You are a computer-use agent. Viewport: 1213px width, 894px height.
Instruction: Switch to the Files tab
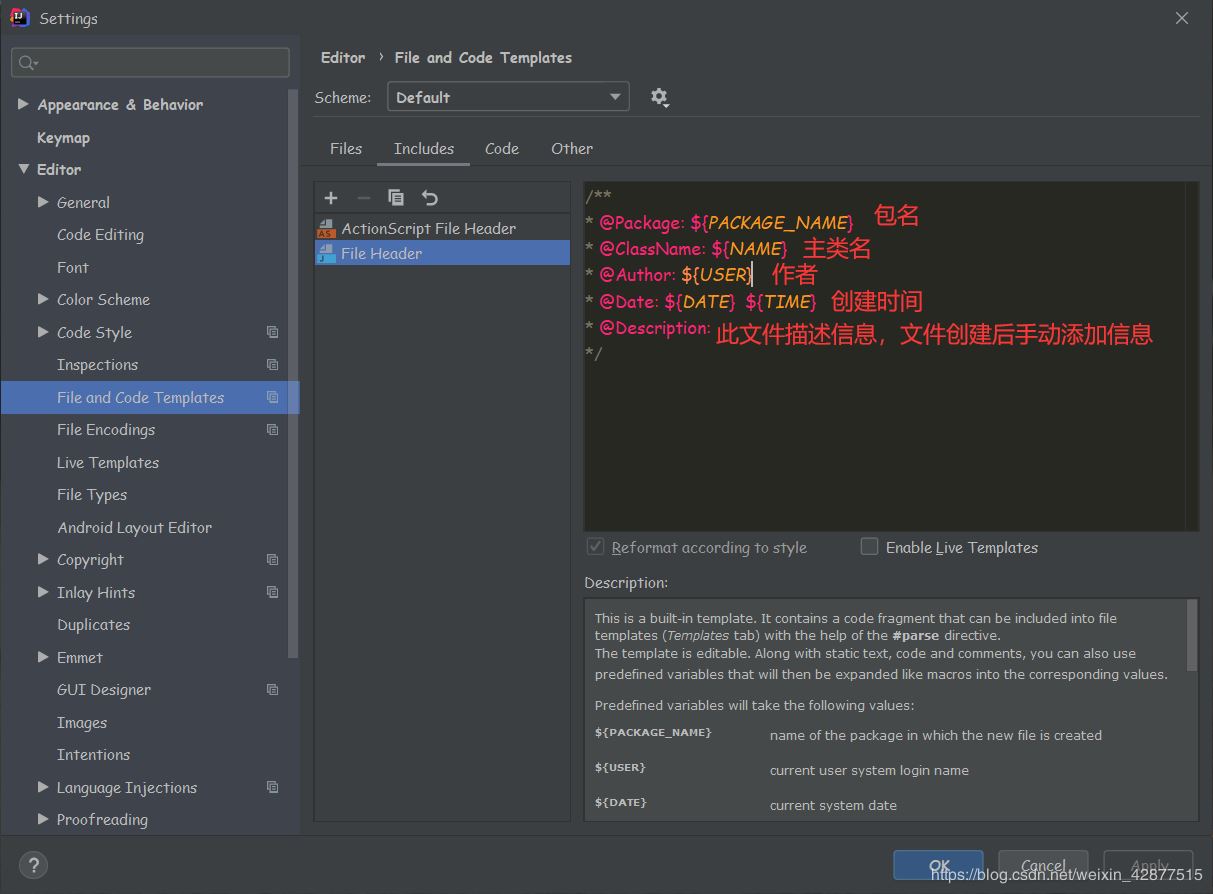tap(346, 148)
